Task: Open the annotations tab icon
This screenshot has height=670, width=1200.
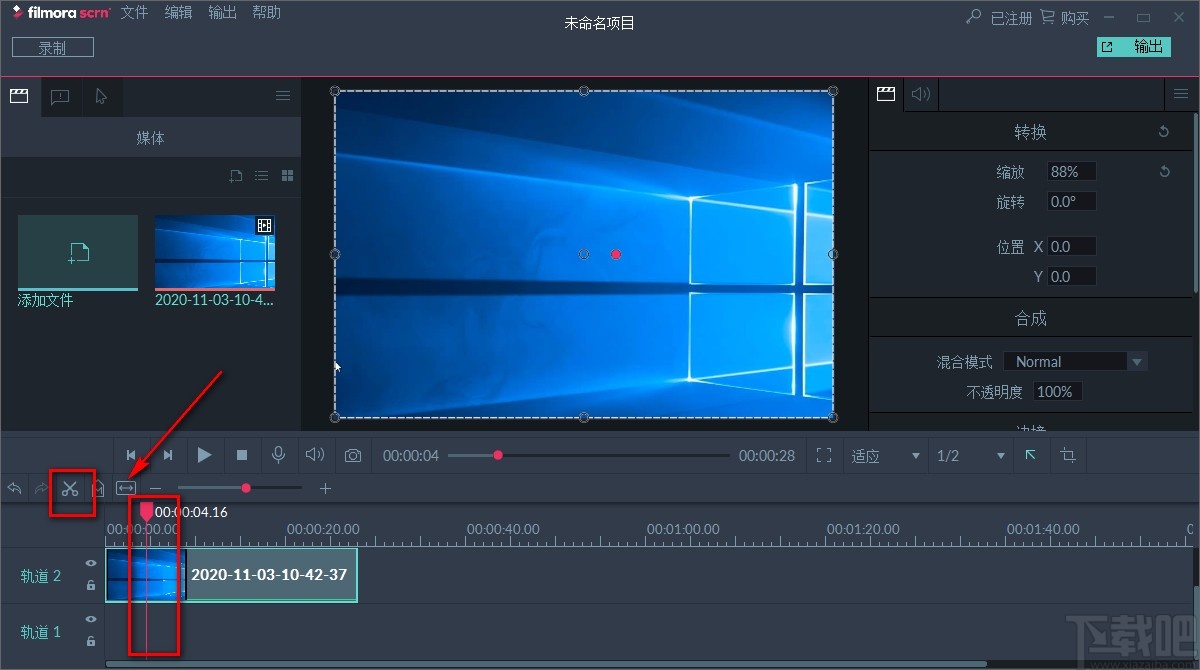Action: pos(60,96)
